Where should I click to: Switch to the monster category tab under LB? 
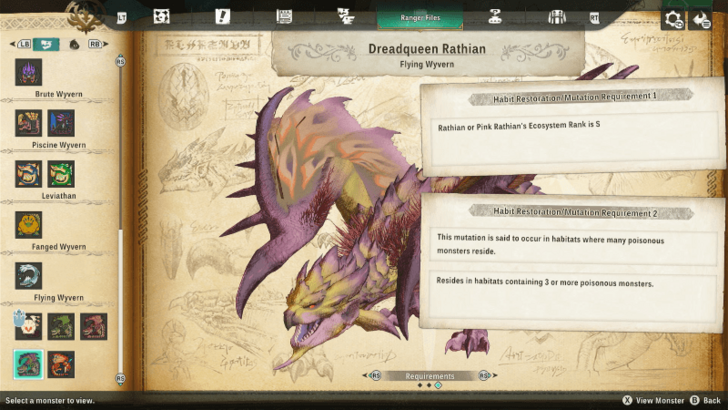[46, 44]
